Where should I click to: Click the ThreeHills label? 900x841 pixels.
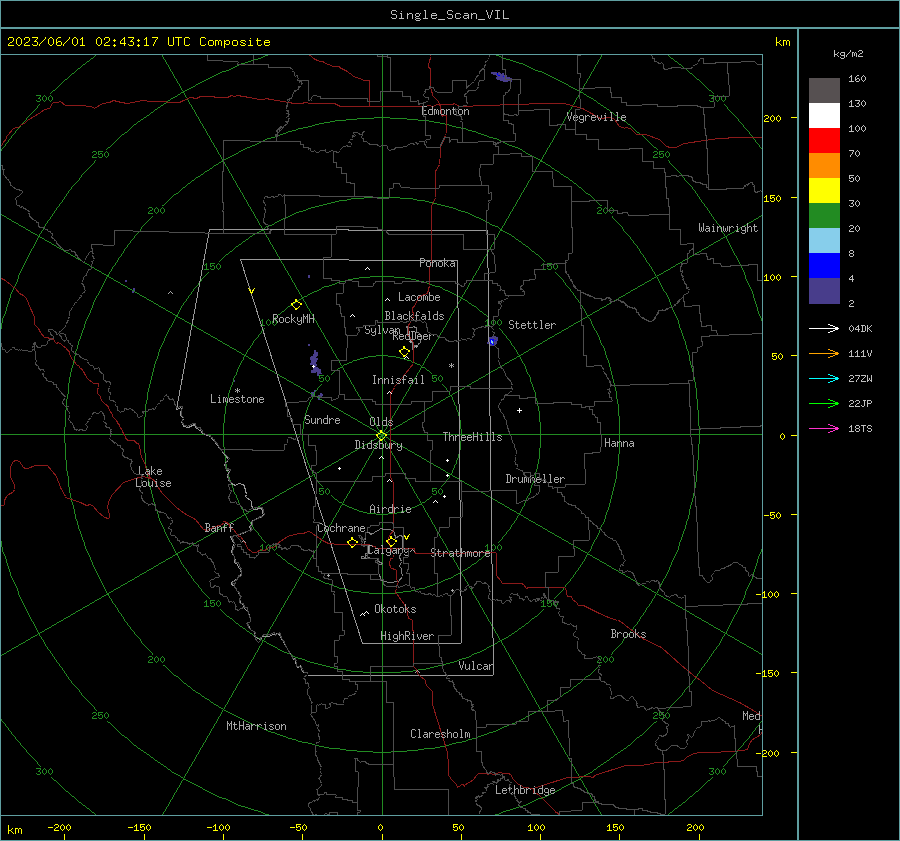pyautogui.click(x=472, y=437)
